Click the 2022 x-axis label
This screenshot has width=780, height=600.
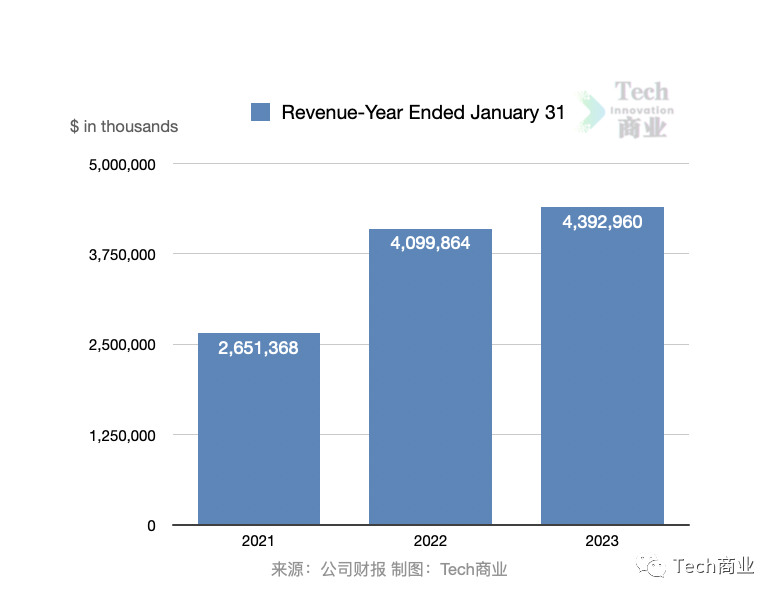click(430, 541)
